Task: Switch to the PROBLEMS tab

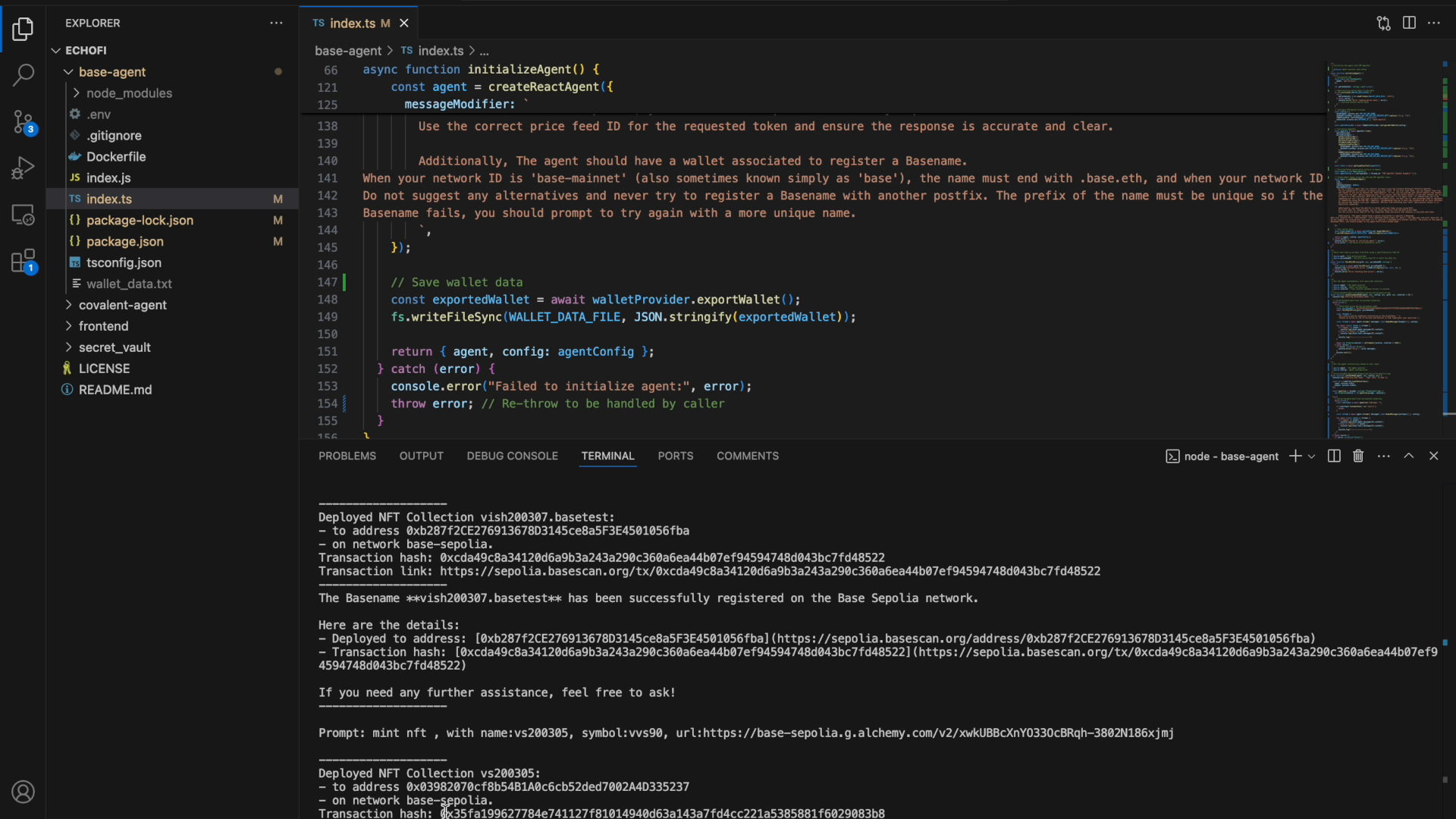Action: pyautogui.click(x=347, y=456)
